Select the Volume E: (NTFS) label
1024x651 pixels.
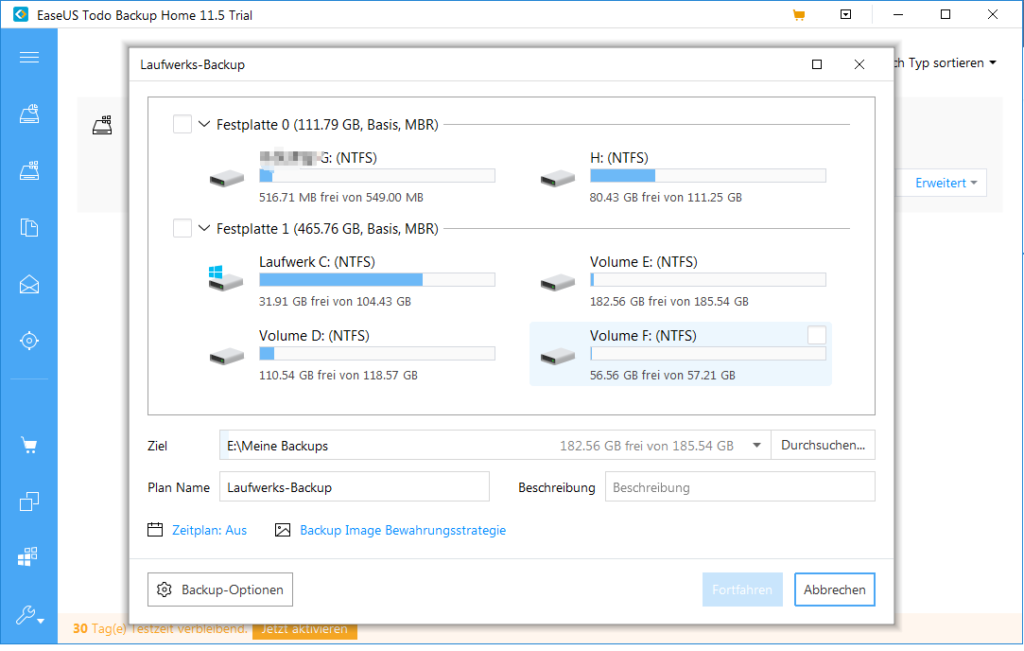643,262
